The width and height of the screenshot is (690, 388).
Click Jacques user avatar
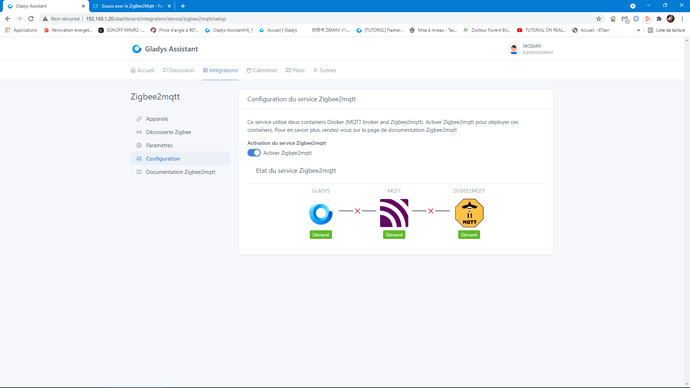(x=514, y=49)
